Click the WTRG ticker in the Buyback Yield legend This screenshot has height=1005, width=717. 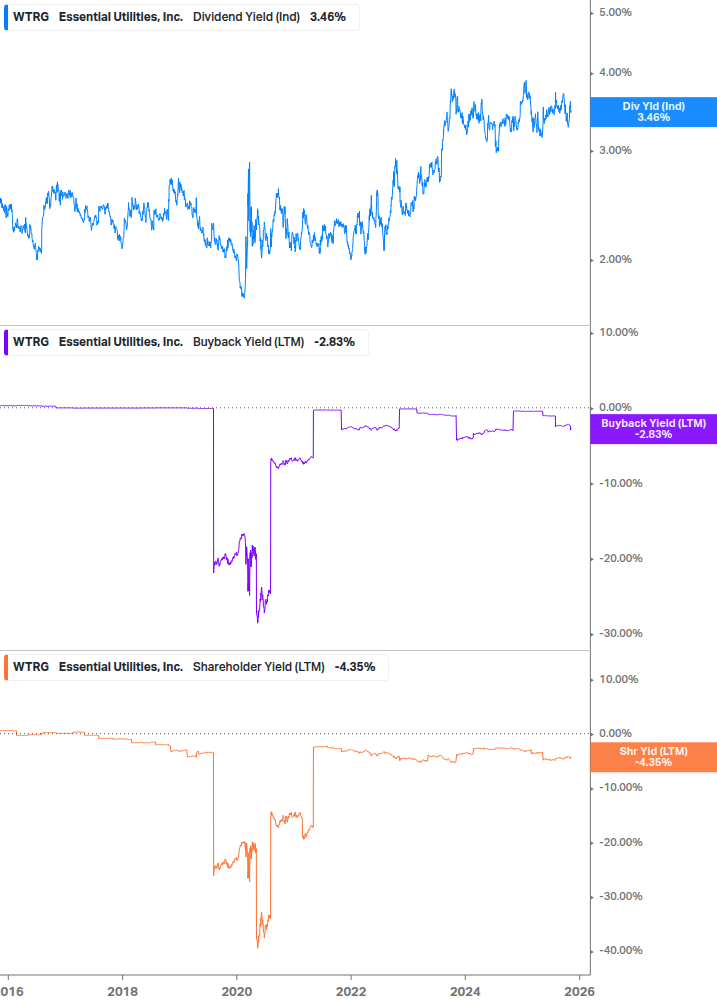point(31,342)
